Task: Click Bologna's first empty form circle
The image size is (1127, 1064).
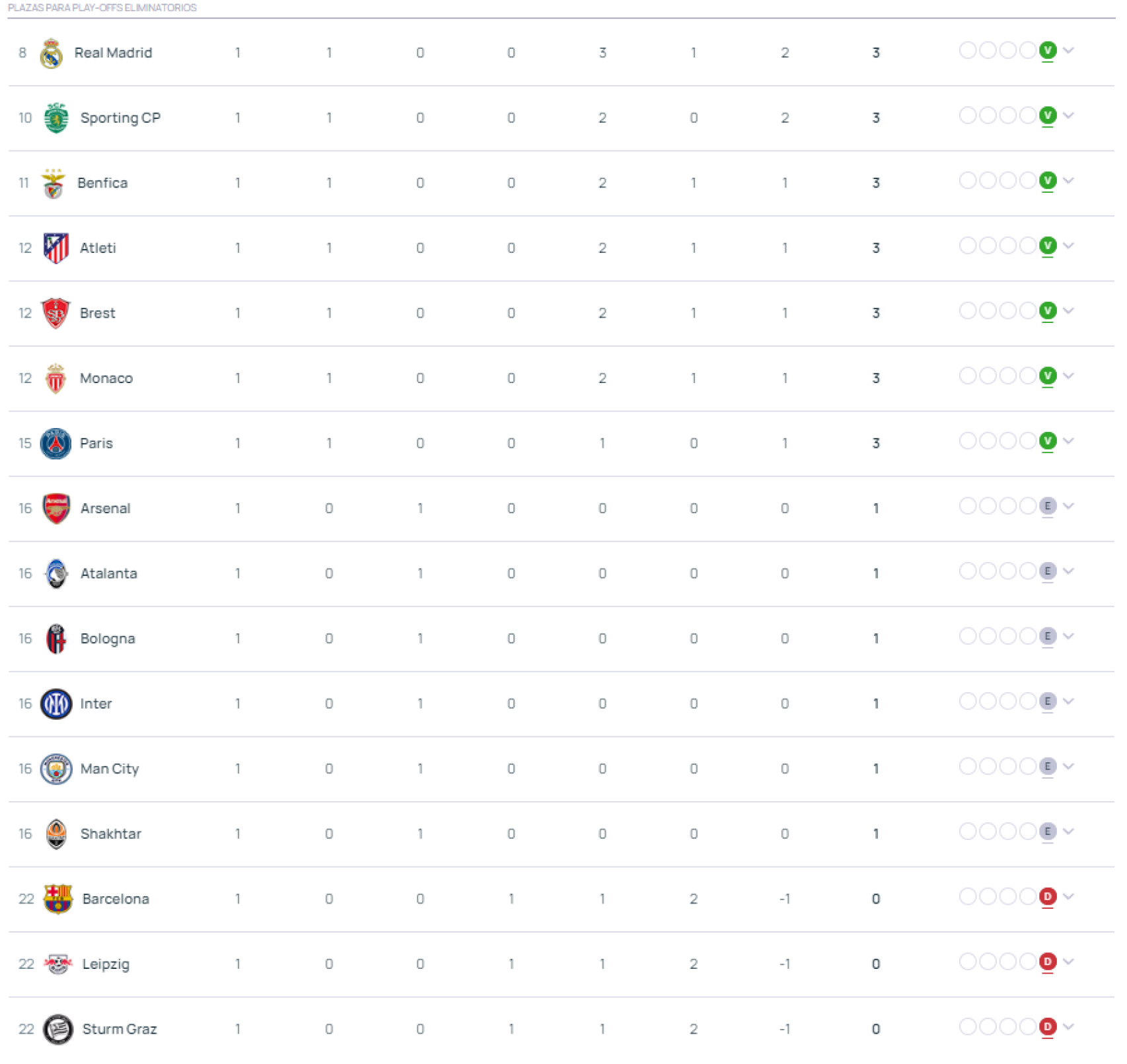Action: 968,637
